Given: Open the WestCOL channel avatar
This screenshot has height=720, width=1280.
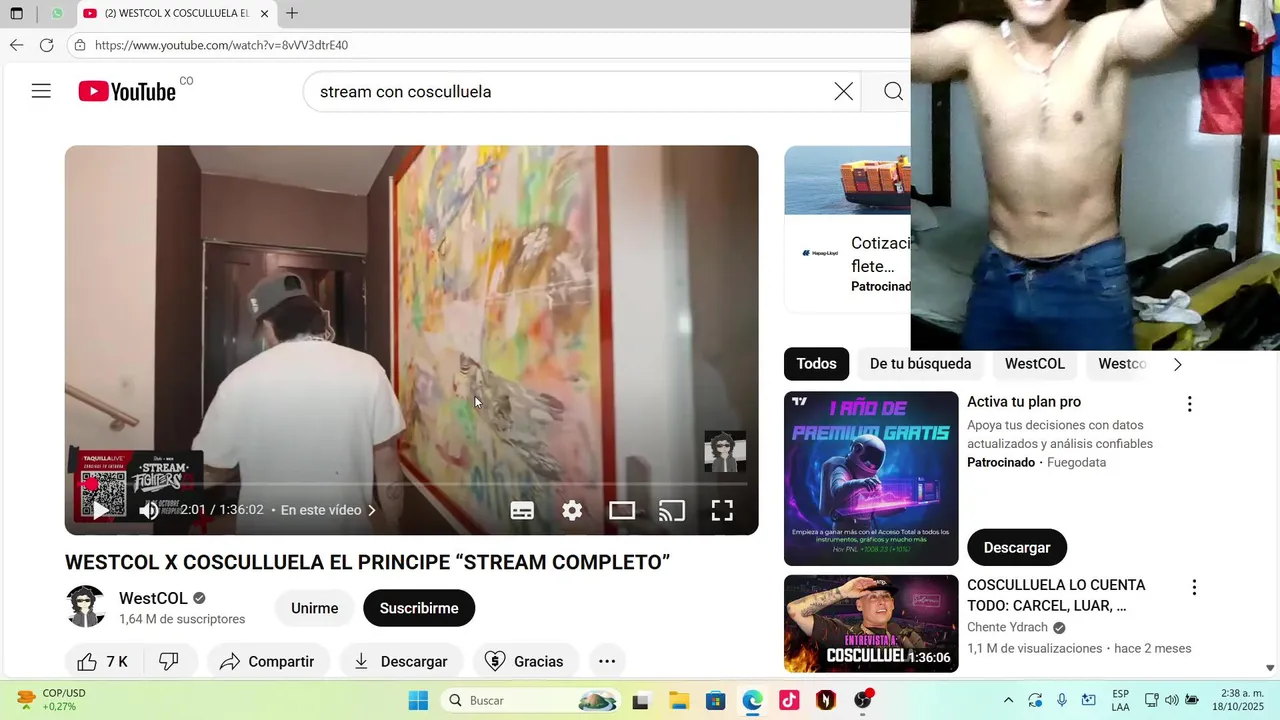Looking at the screenshot, I should 86,607.
